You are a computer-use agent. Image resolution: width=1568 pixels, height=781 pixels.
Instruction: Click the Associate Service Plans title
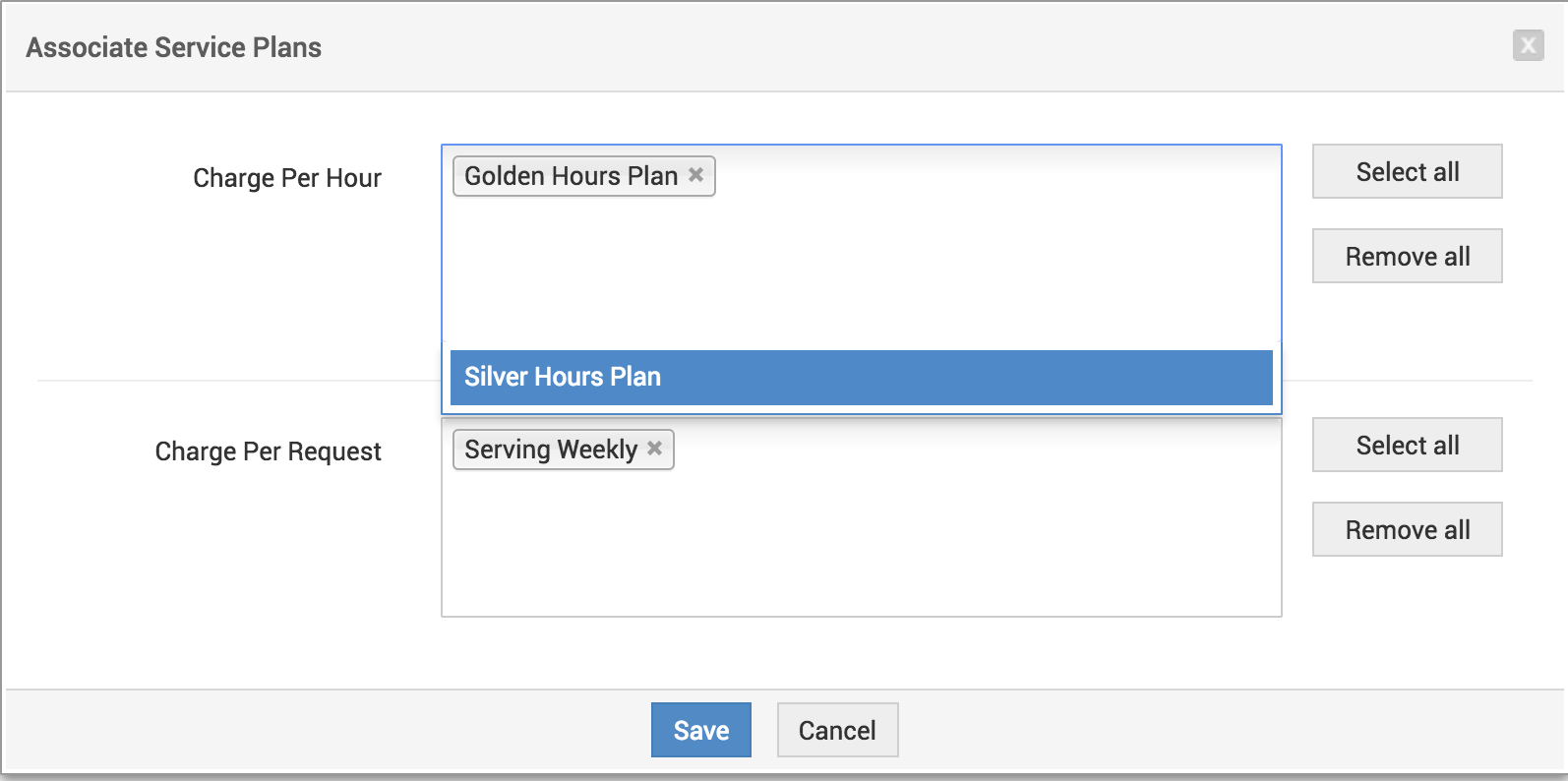tap(174, 47)
